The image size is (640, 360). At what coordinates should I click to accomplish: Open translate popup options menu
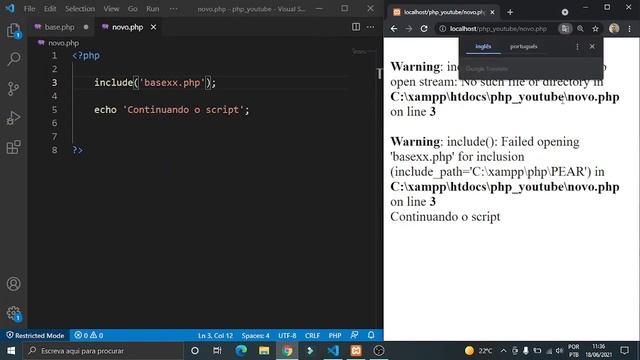pyautogui.click(x=577, y=47)
